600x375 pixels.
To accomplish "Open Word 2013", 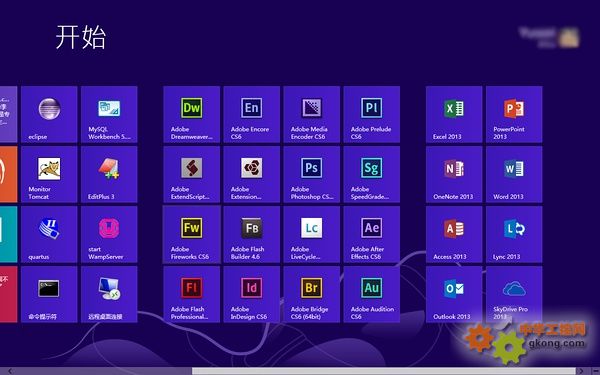I will pos(514,174).
